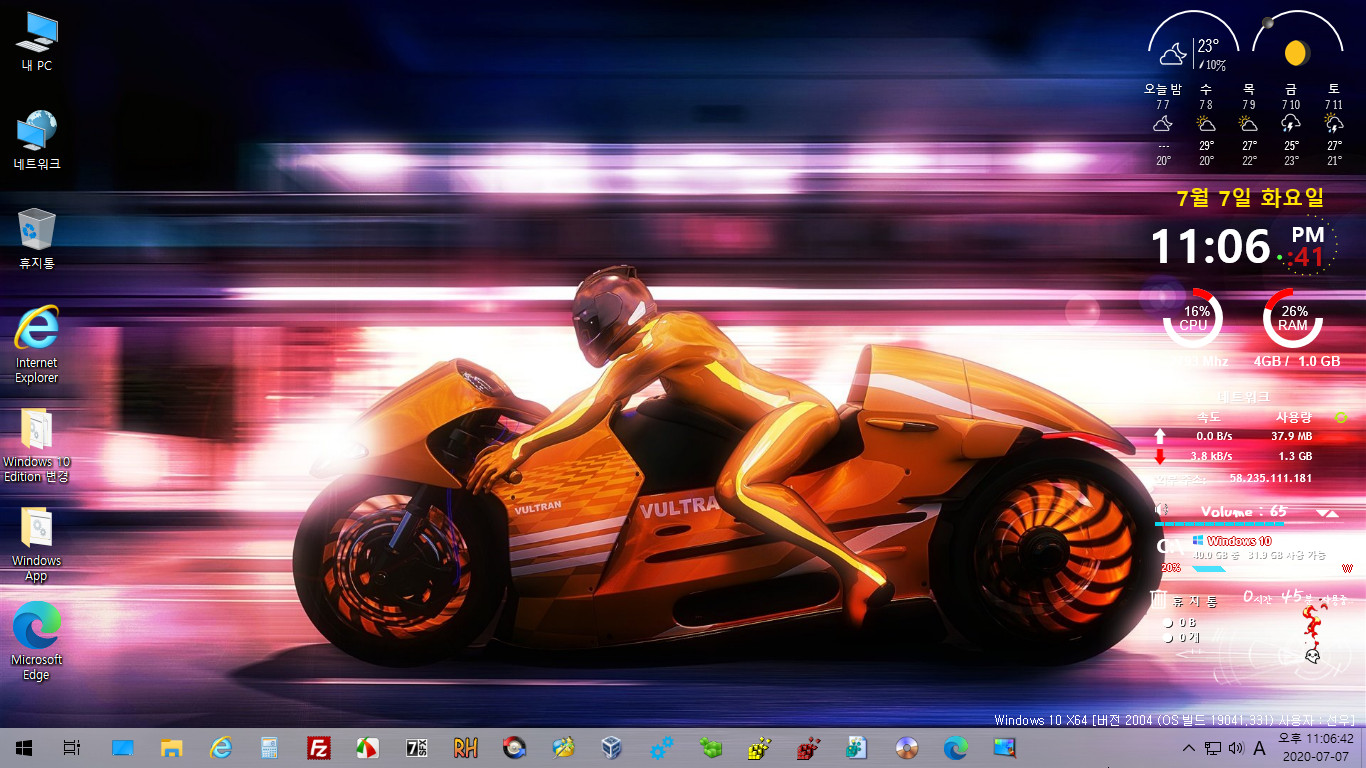Open File Explorer from the taskbar

pos(171,747)
